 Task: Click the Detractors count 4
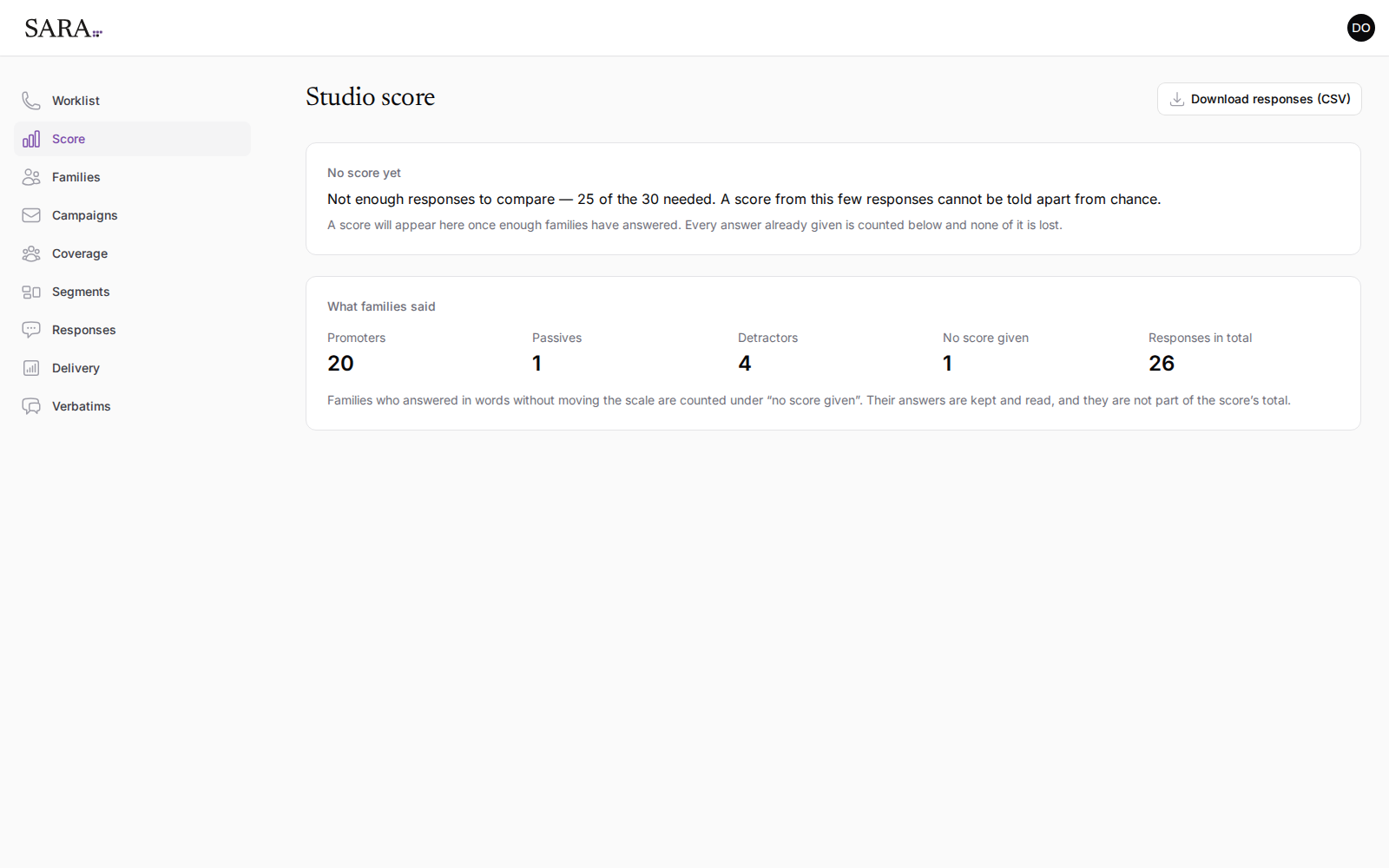click(745, 364)
